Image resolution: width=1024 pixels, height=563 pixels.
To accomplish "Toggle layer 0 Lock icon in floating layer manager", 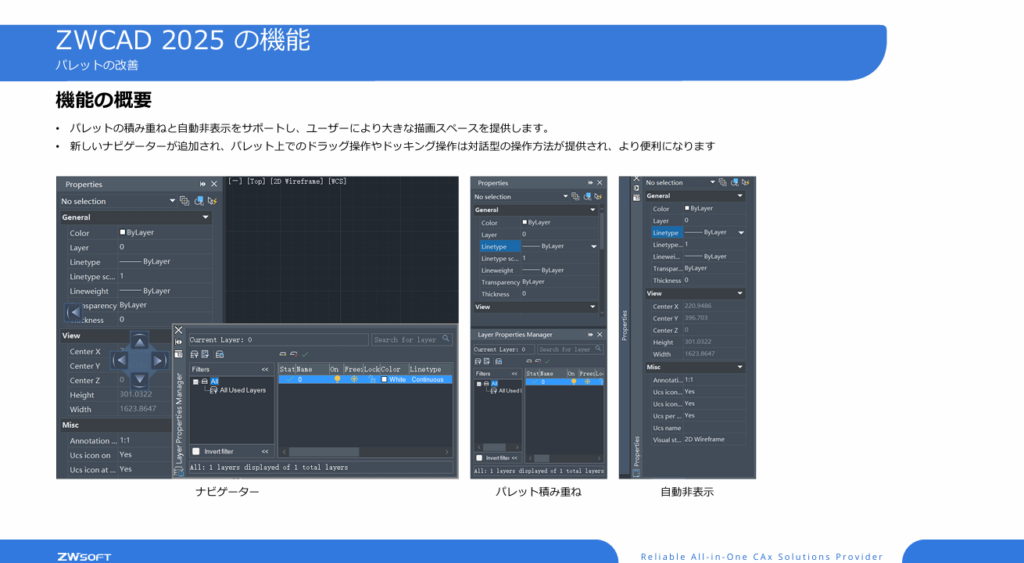I will point(372,379).
